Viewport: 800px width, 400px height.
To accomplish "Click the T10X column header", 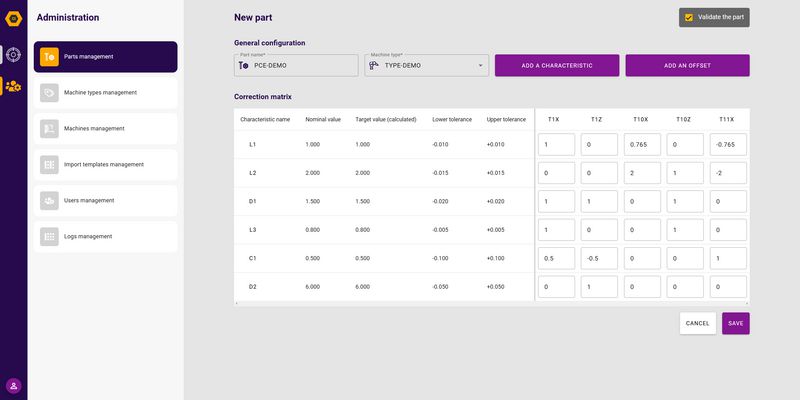I will (x=641, y=119).
